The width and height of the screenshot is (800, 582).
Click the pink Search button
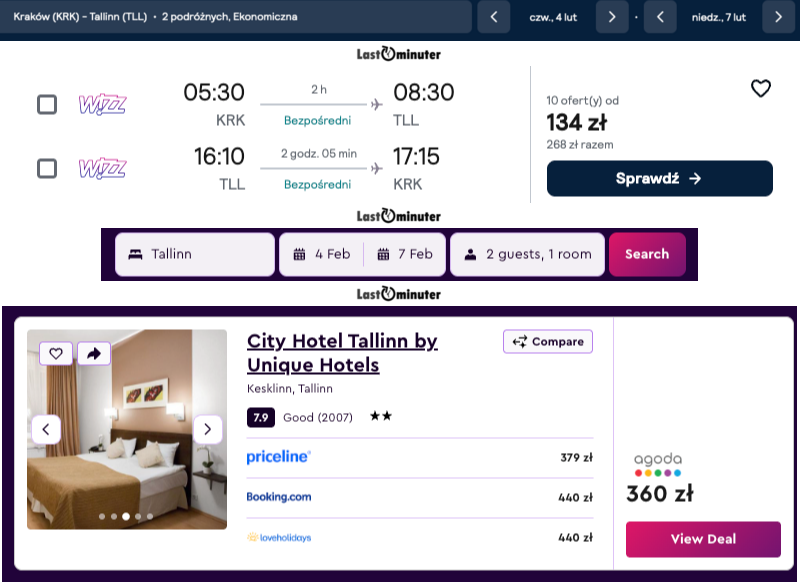[x=647, y=254]
